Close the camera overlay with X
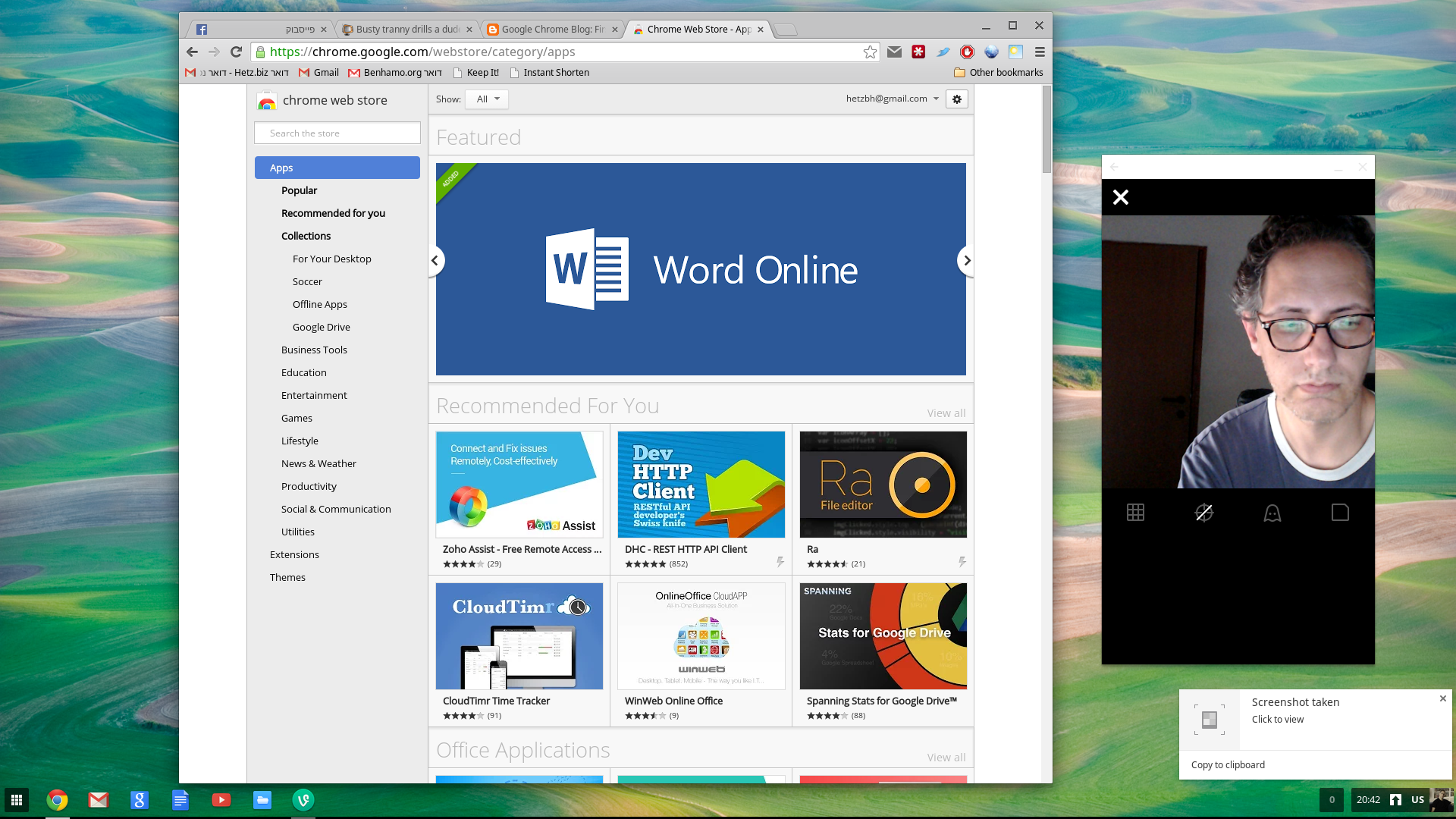The width and height of the screenshot is (1456, 819). [x=1121, y=197]
